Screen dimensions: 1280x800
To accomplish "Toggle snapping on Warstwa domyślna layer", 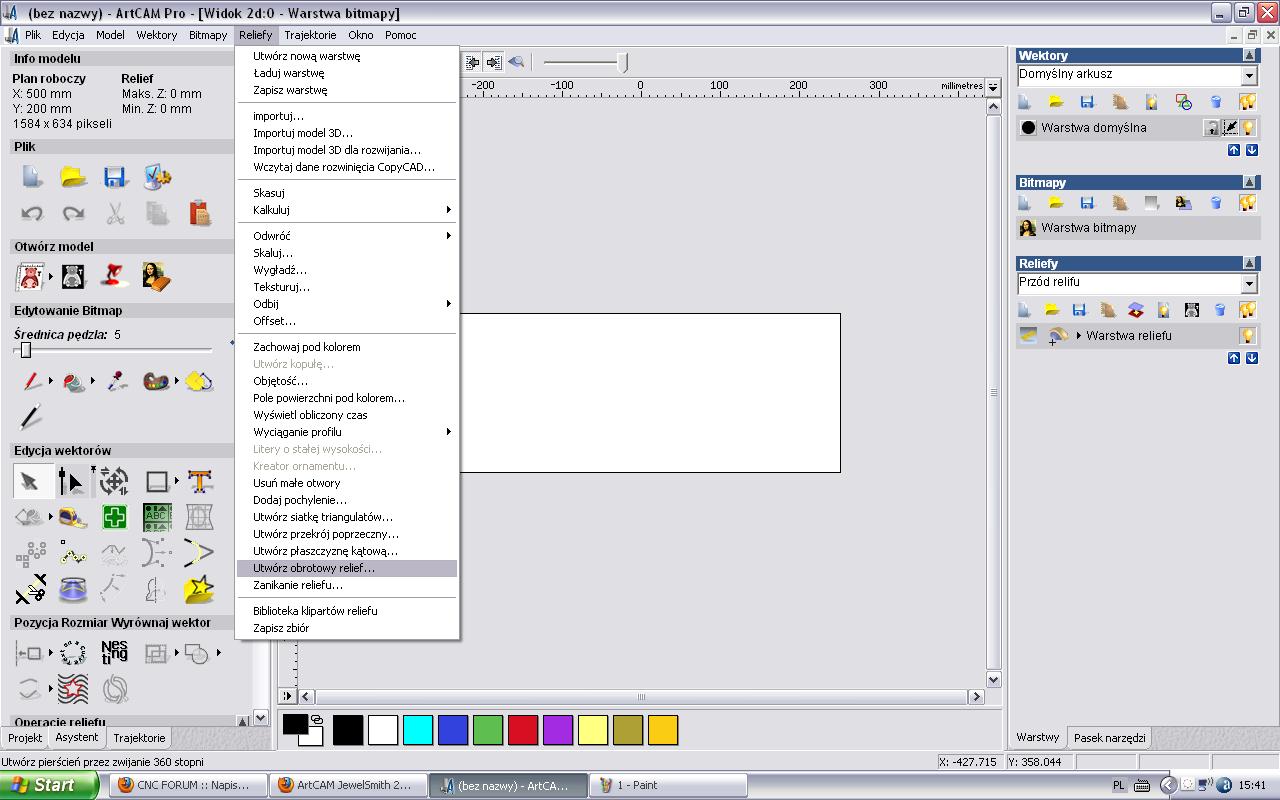I will (1230, 128).
